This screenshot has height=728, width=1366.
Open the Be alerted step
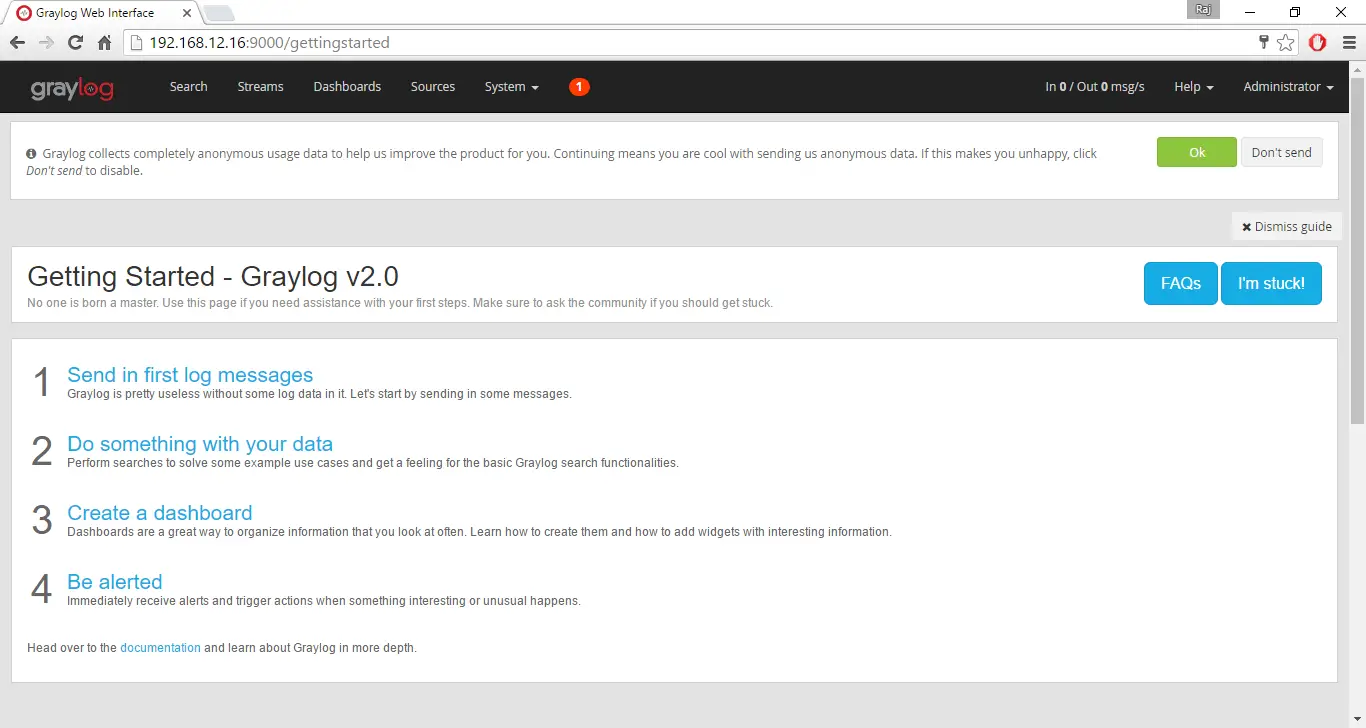[x=115, y=582]
